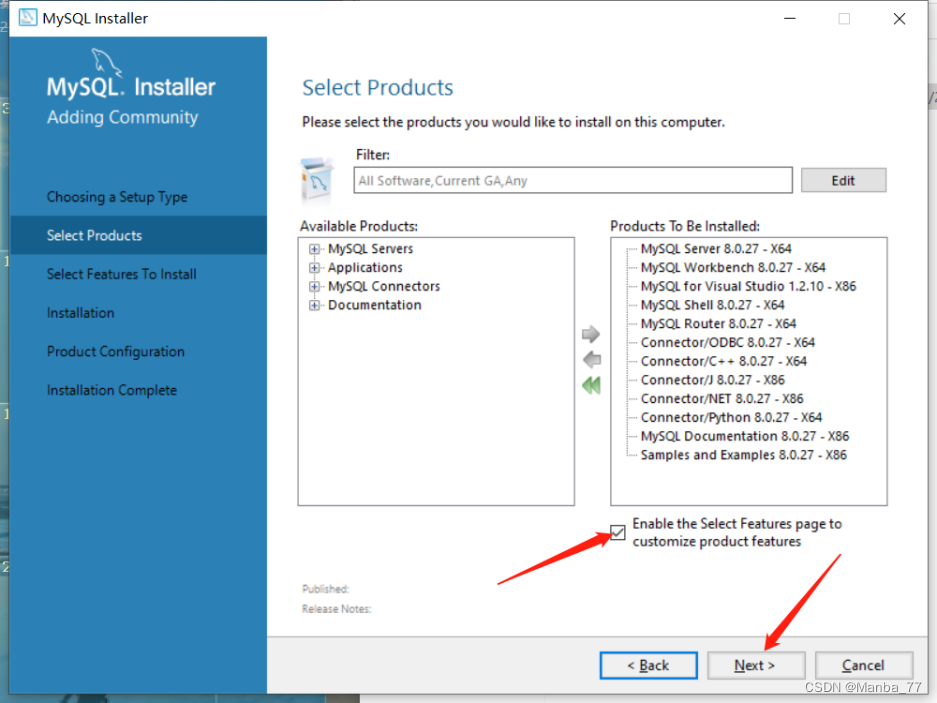
Task: Select Connector/NET 8.0.27 - X86
Action: click(722, 399)
